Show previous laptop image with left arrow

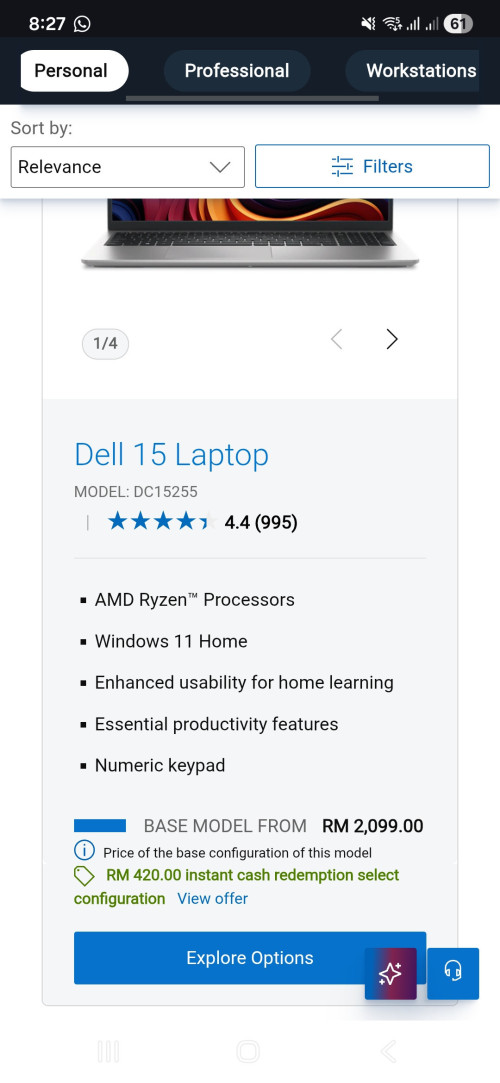click(x=336, y=339)
